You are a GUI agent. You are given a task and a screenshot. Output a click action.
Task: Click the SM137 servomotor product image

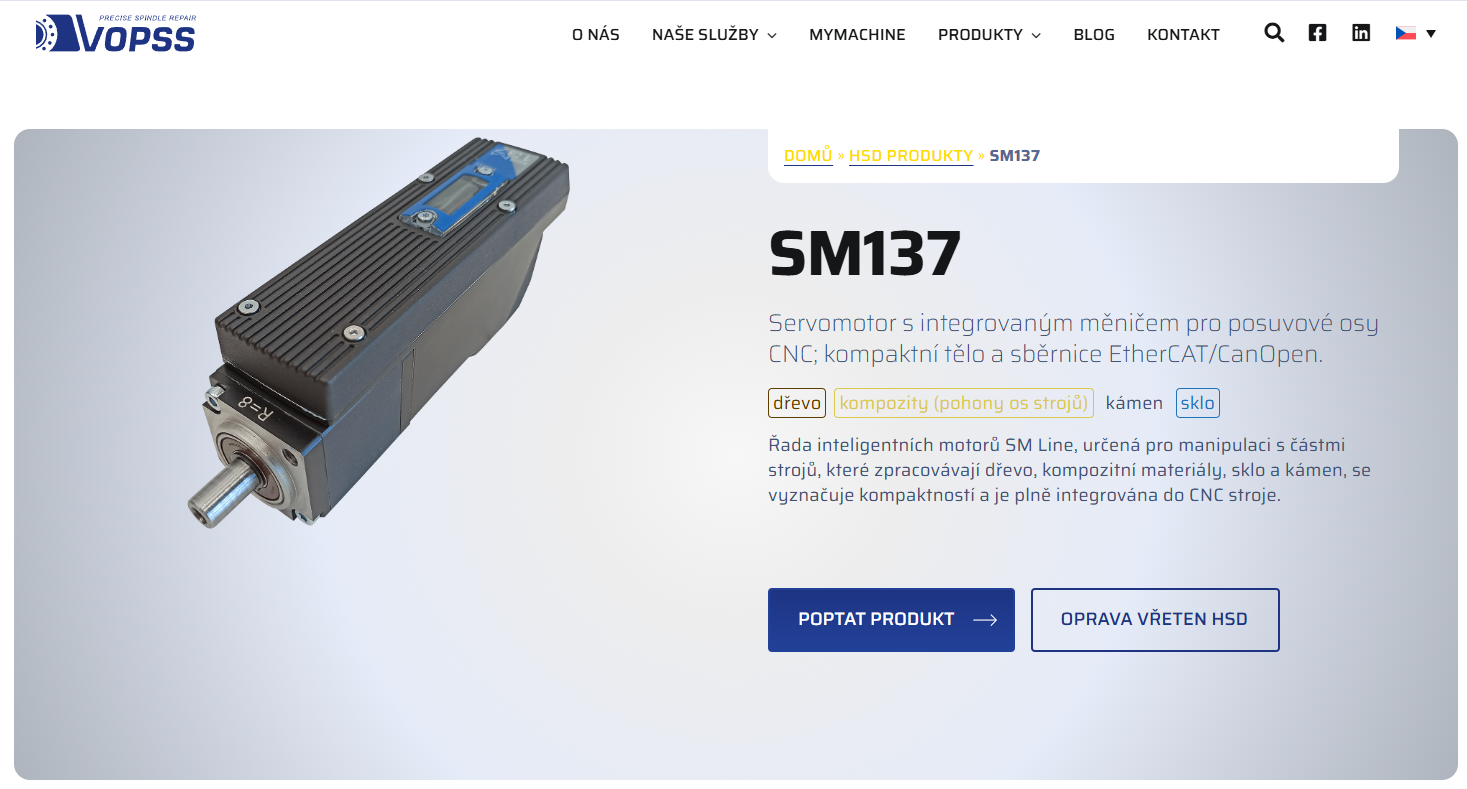[x=380, y=332]
